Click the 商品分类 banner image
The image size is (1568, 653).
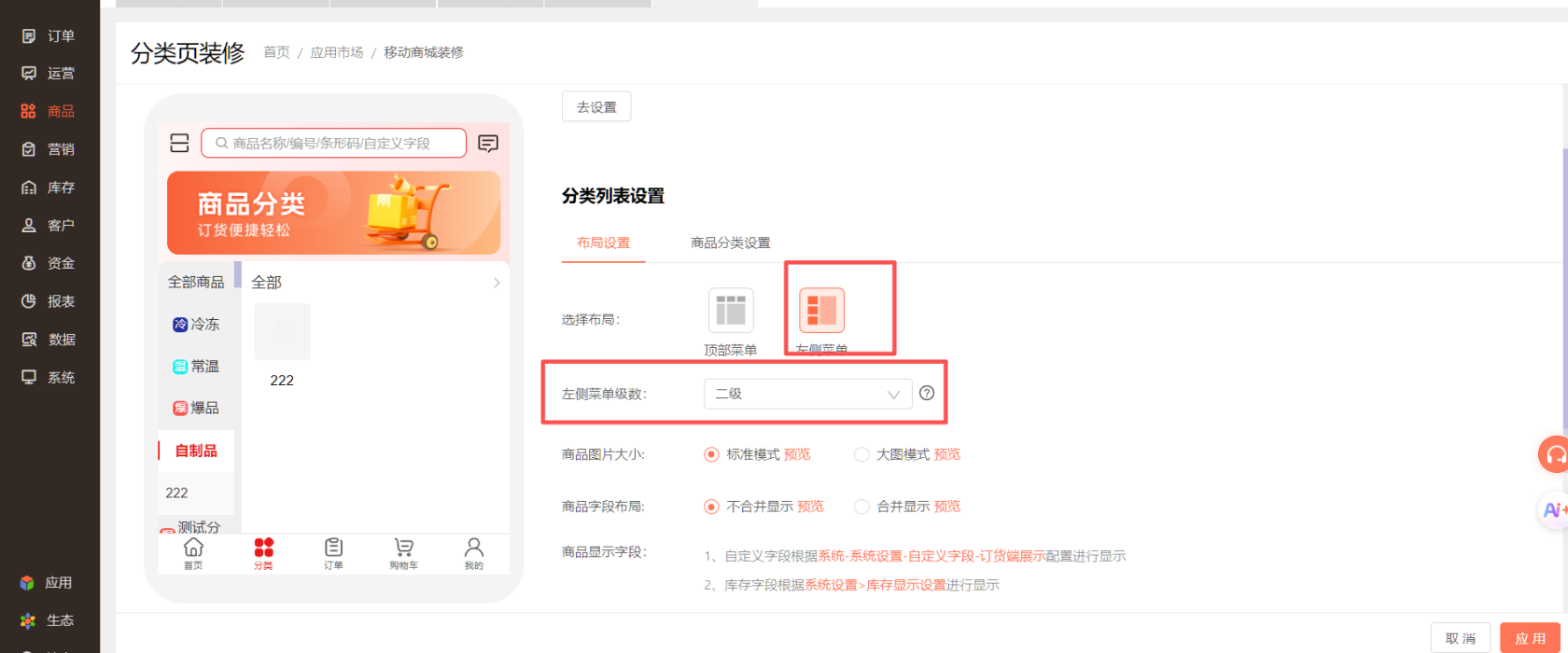coord(333,213)
